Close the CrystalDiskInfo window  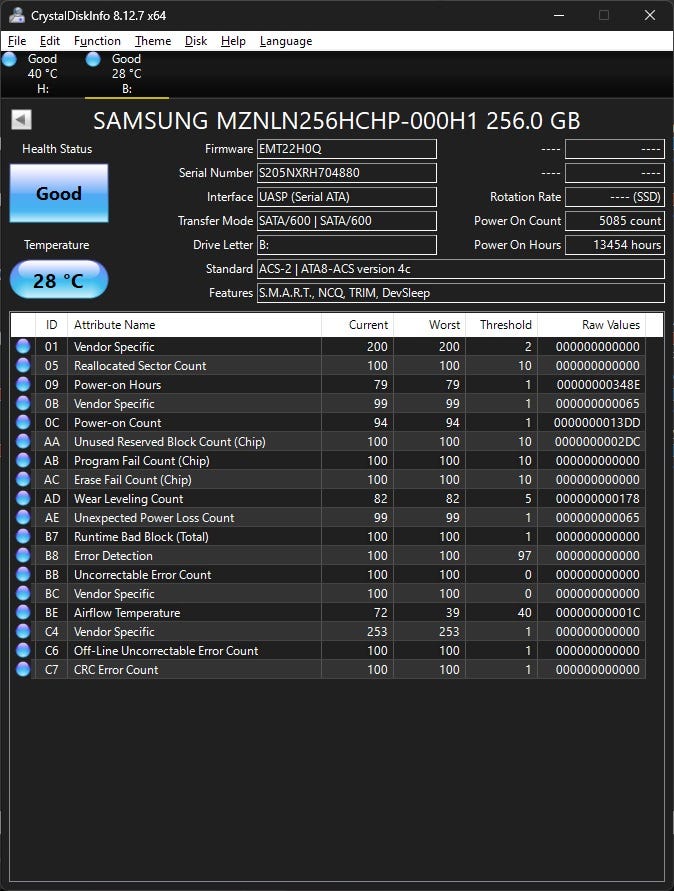(x=650, y=15)
